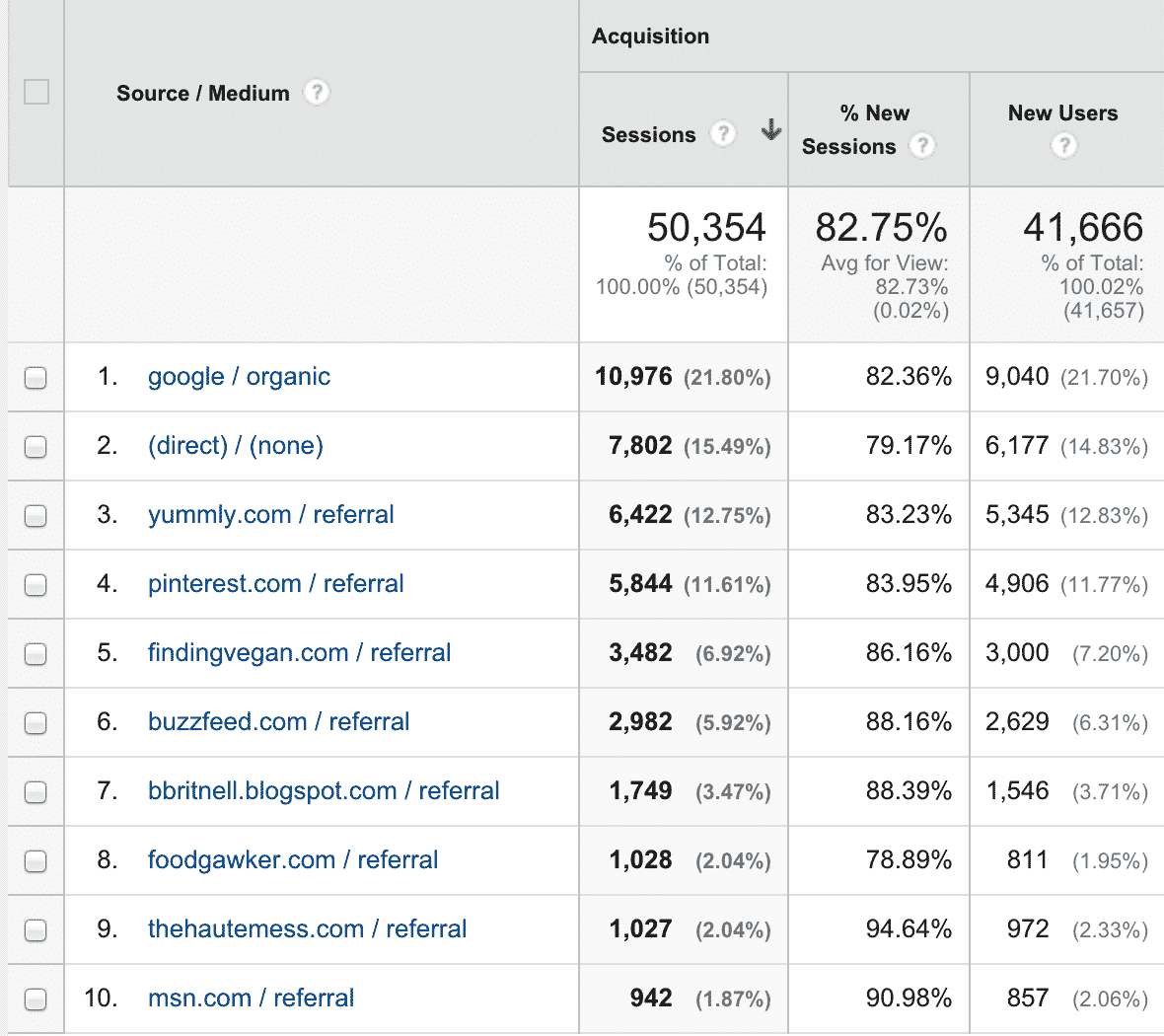Click foodgawker sessions value 1,028
1164x1036 pixels.
click(640, 860)
